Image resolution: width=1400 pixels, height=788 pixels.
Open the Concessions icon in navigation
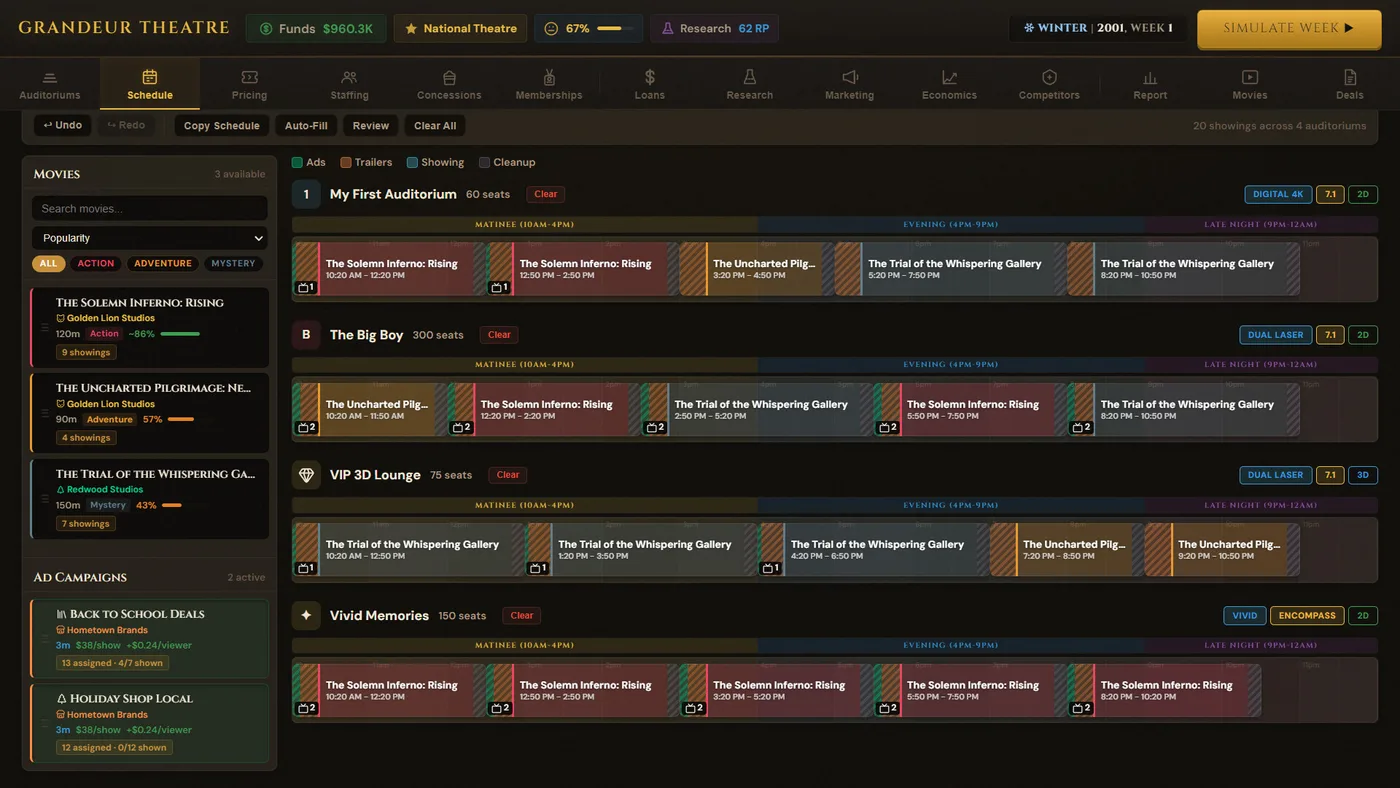(x=449, y=77)
